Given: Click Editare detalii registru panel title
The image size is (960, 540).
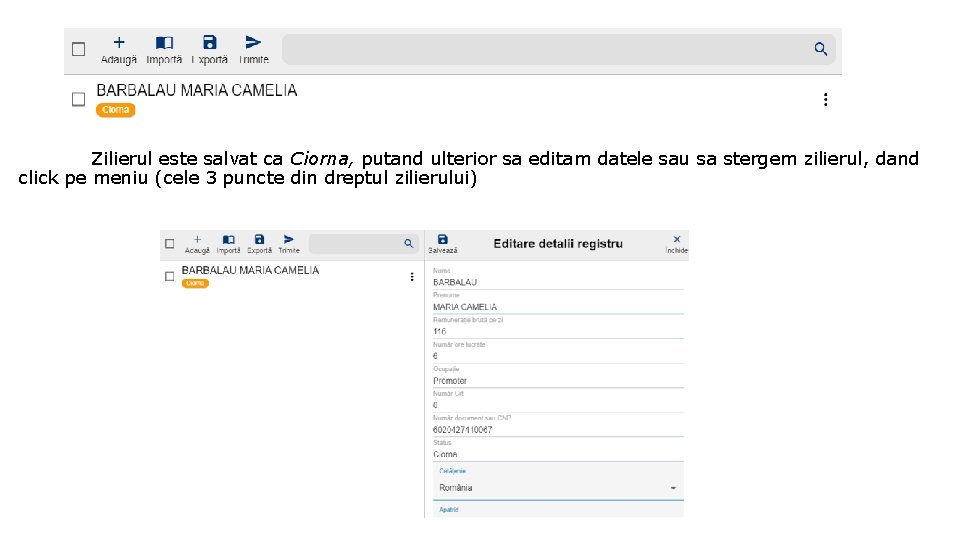Looking at the screenshot, I should pyautogui.click(x=558, y=244).
